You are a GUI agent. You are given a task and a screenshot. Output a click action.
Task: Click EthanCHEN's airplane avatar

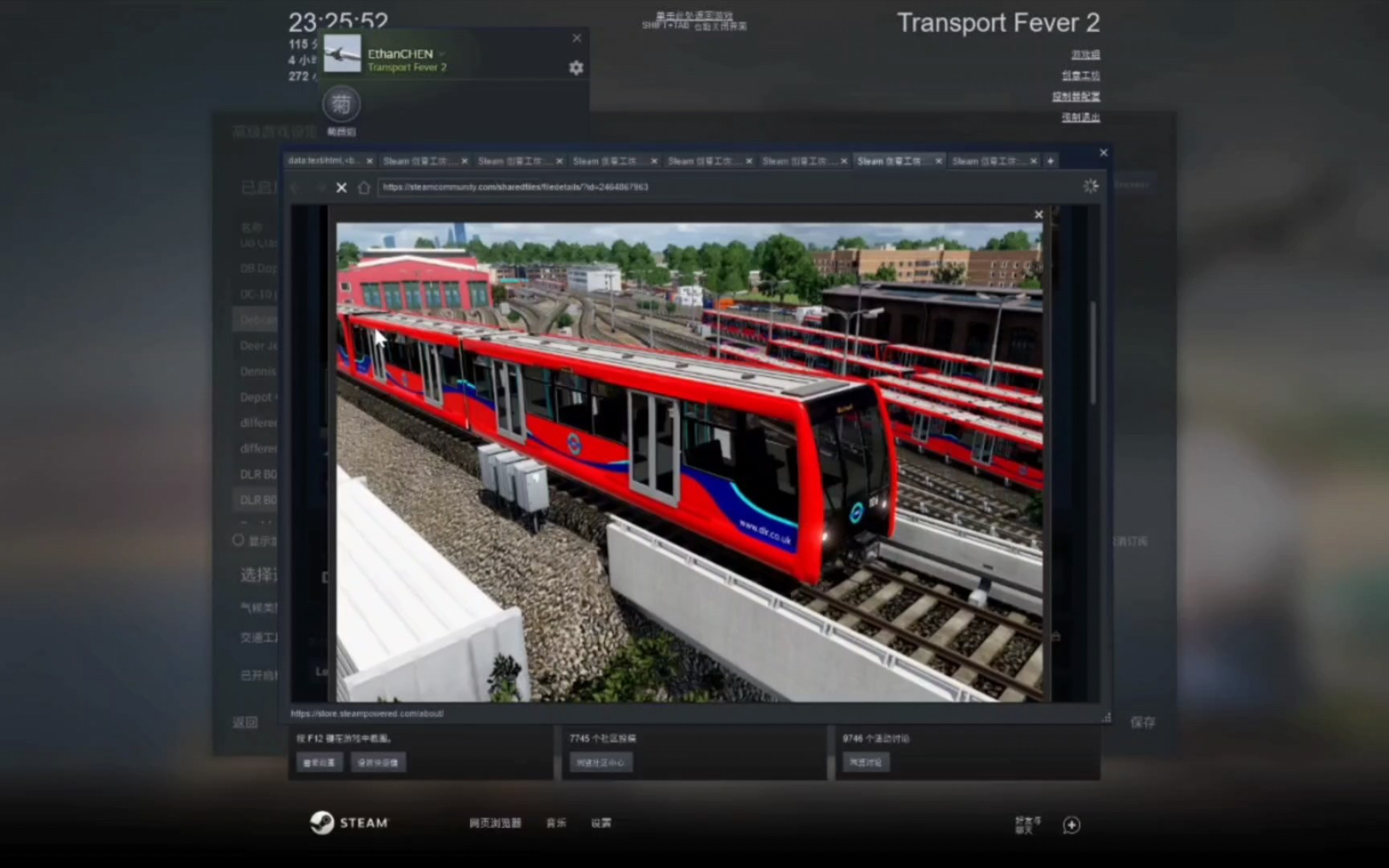(342, 53)
